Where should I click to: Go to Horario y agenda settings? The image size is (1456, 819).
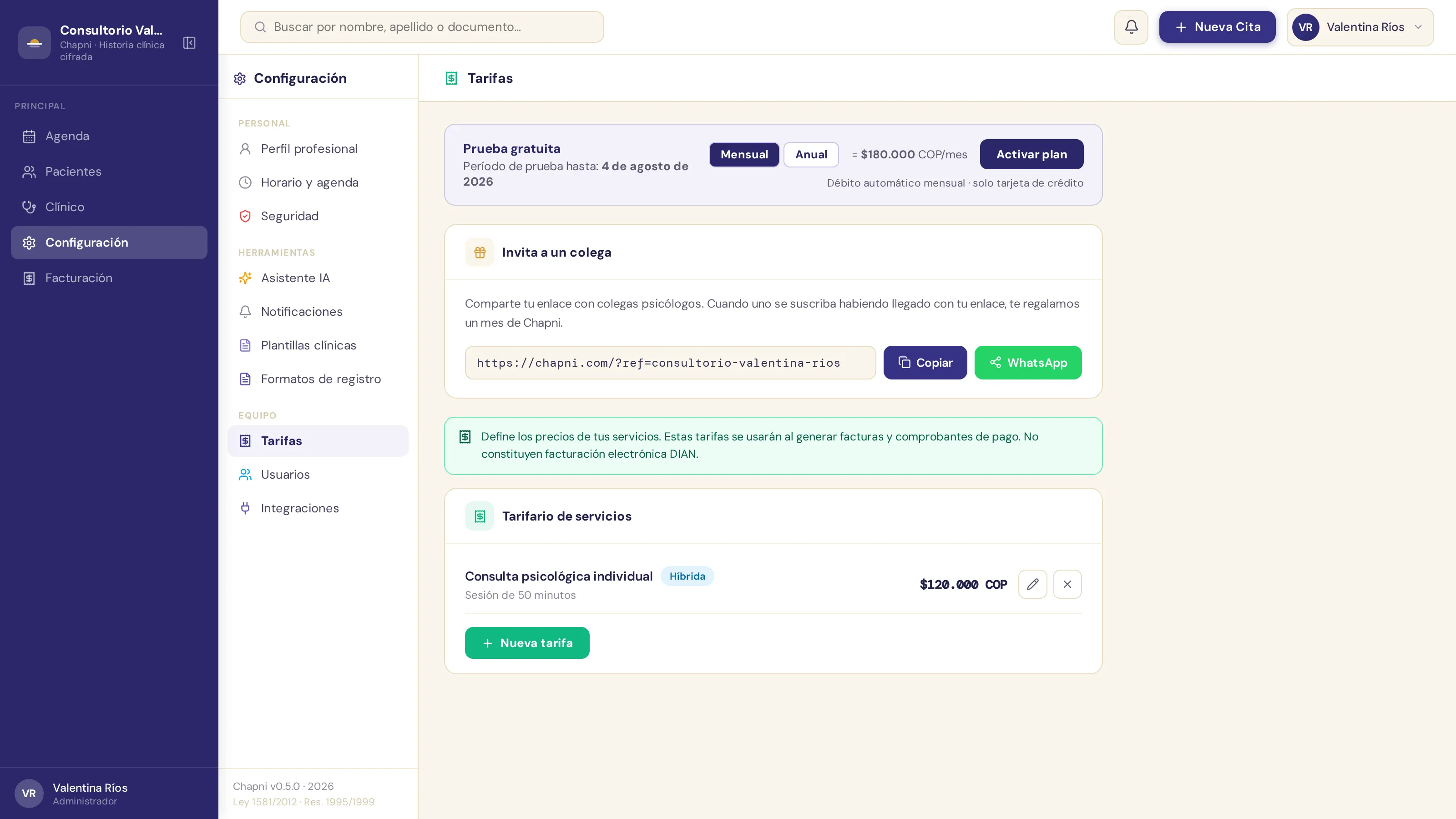pos(318,182)
